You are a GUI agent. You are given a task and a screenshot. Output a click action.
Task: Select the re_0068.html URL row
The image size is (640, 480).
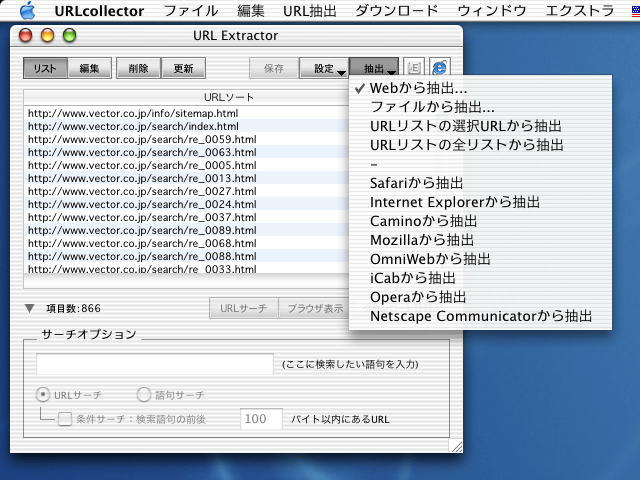click(187, 243)
